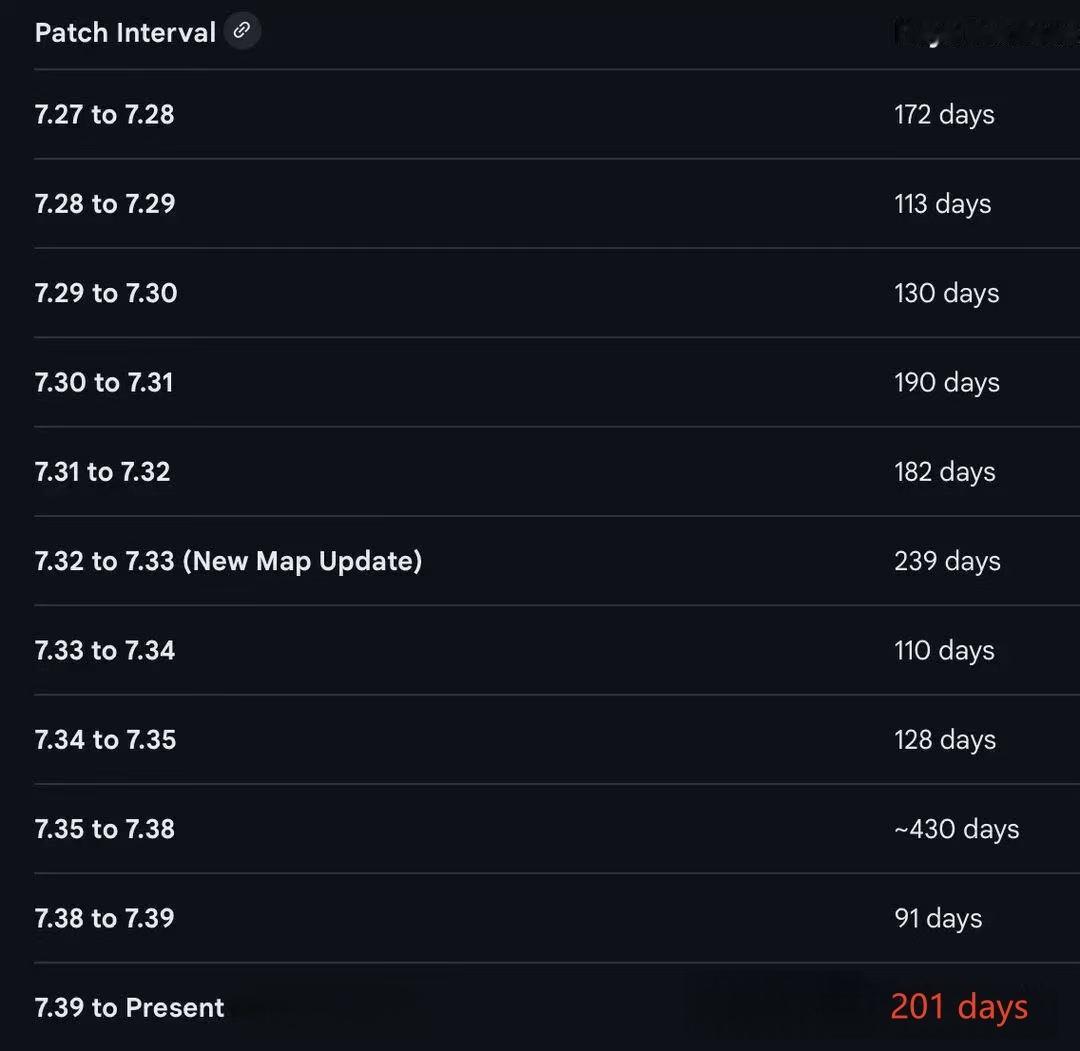The height and width of the screenshot is (1051, 1080).
Task: Click the 113 days value
Action: (x=942, y=204)
